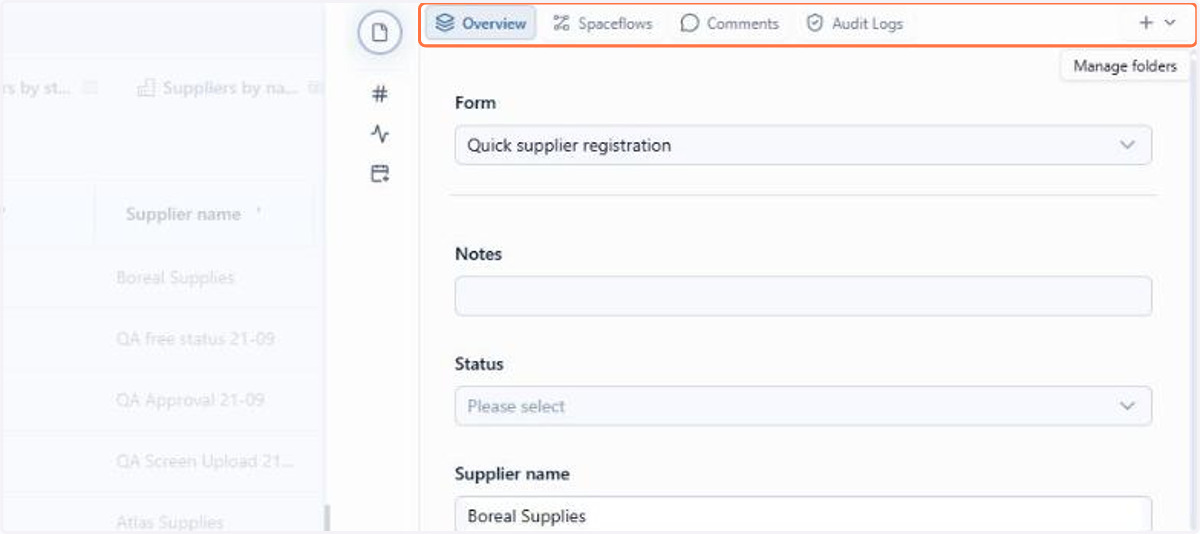Click the calendar add sidebar icon
1200x534 pixels.
(380, 174)
